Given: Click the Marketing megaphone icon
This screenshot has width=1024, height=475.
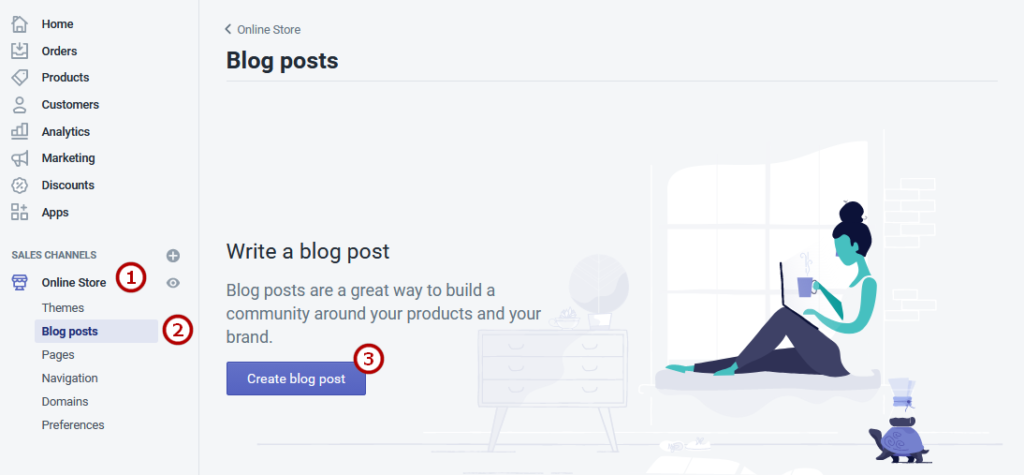Looking at the screenshot, I should [x=20, y=158].
